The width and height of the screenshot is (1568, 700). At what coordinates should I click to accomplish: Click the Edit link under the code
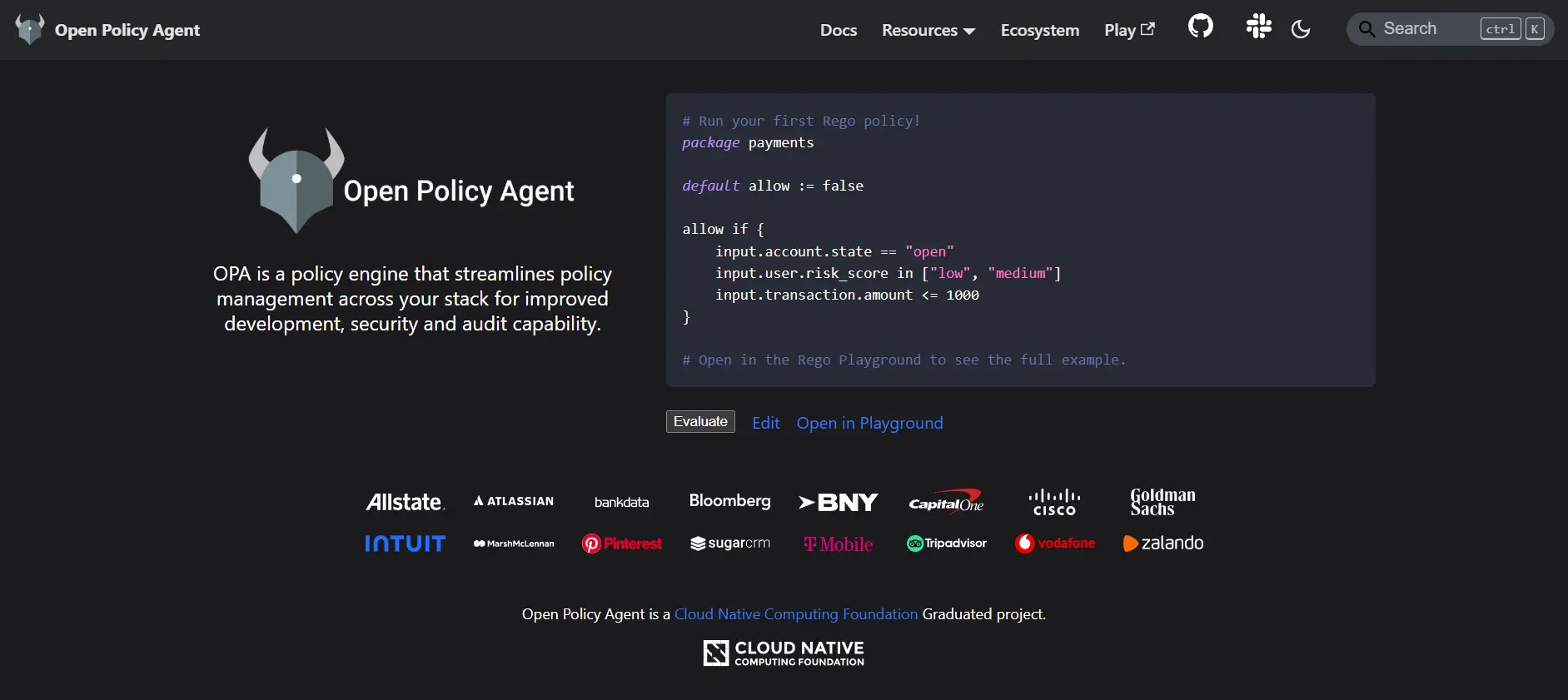[766, 423]
